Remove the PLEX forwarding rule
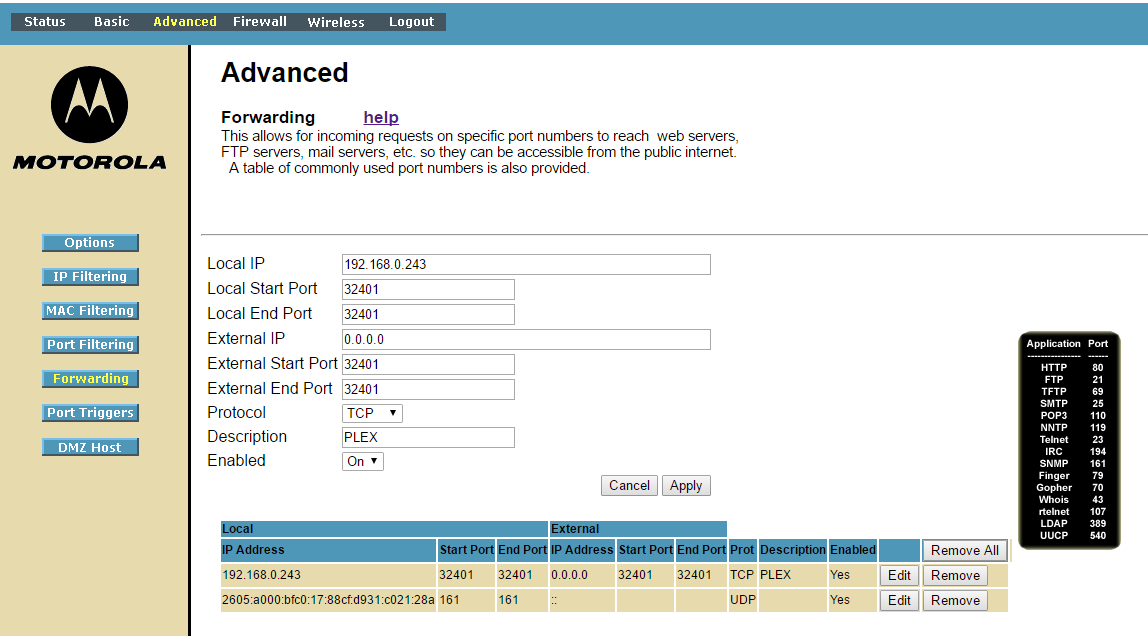The height and width of the screenshot is (636, 1148). pos(955,575)
